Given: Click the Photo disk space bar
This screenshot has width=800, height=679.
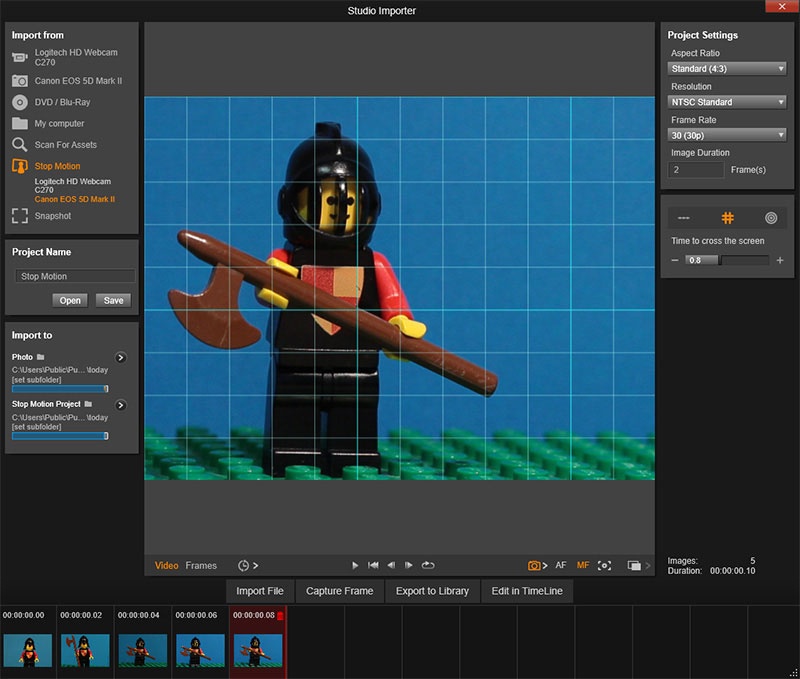Looking at the screenshot, I should coord(60,389).
